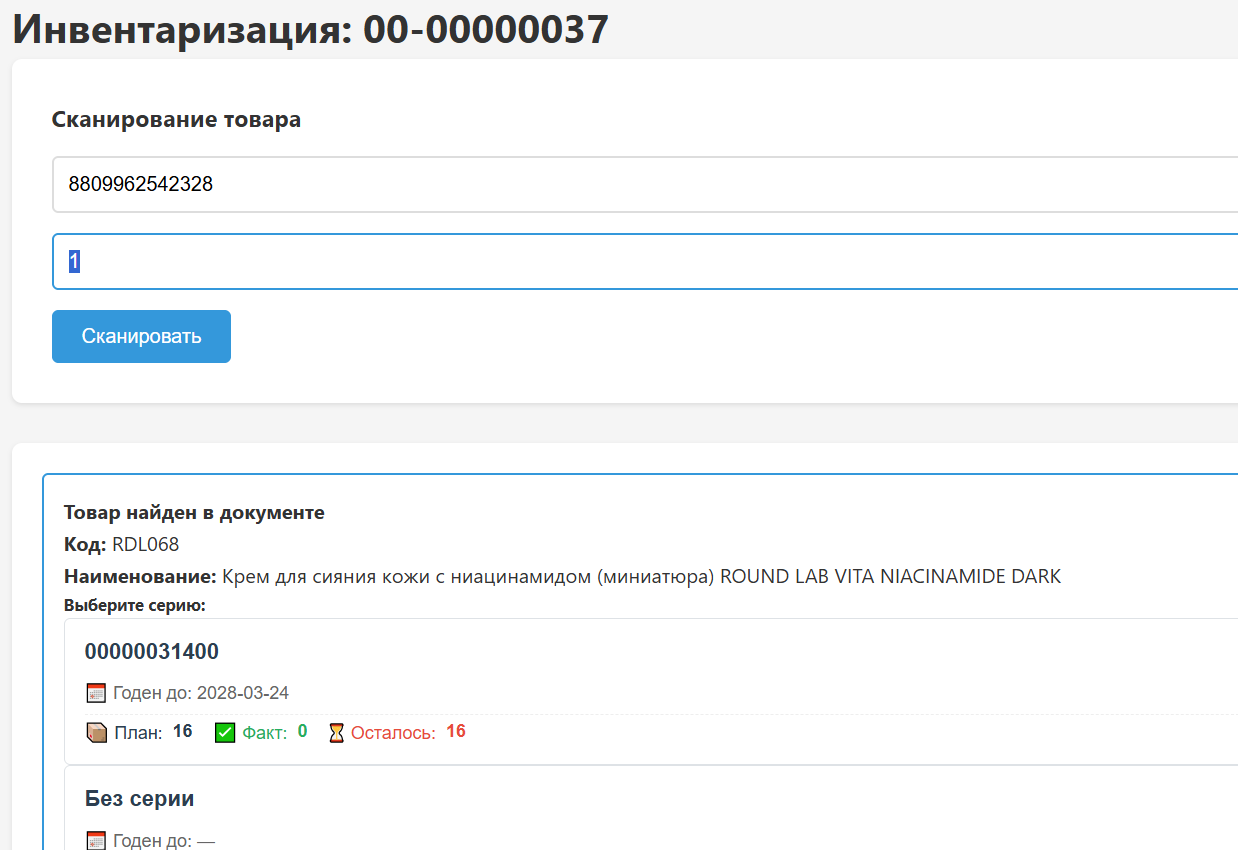Viewport: 1238px width, 850px height.
Task: Click the green checkmark icon beside Факт
Action: [225, 733]
